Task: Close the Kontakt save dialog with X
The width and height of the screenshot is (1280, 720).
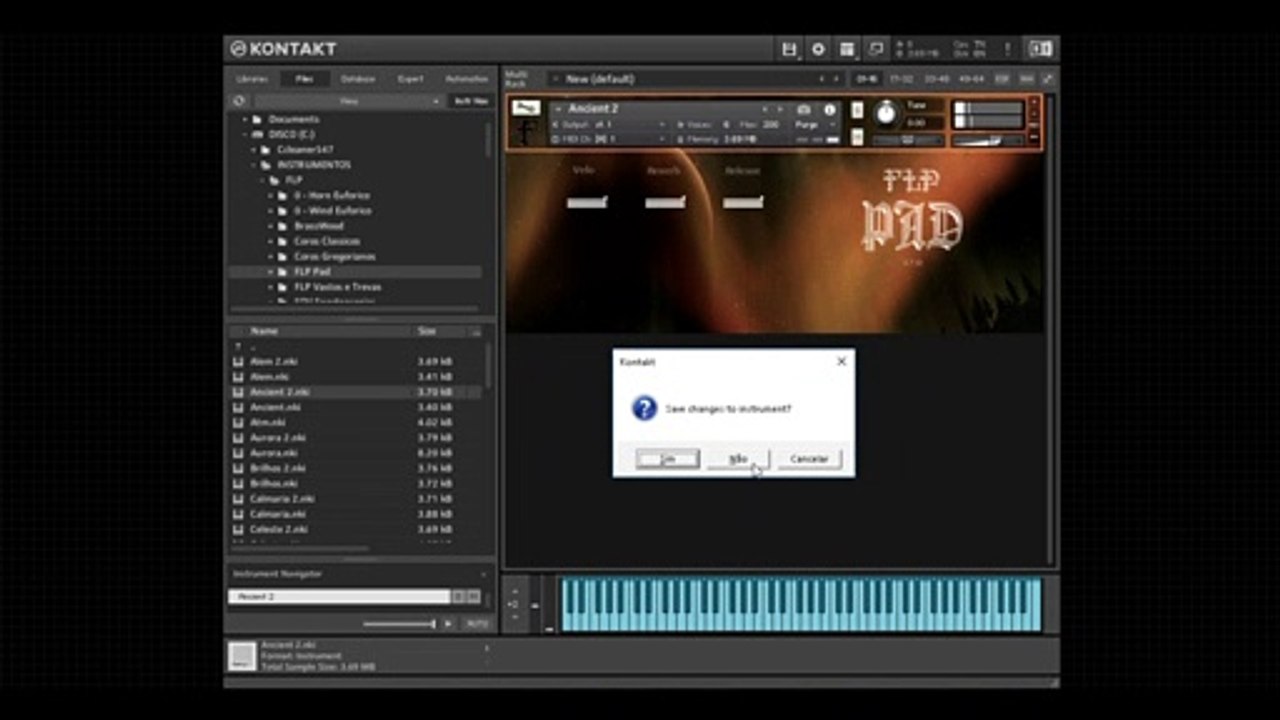Action: tap(841, 361)
